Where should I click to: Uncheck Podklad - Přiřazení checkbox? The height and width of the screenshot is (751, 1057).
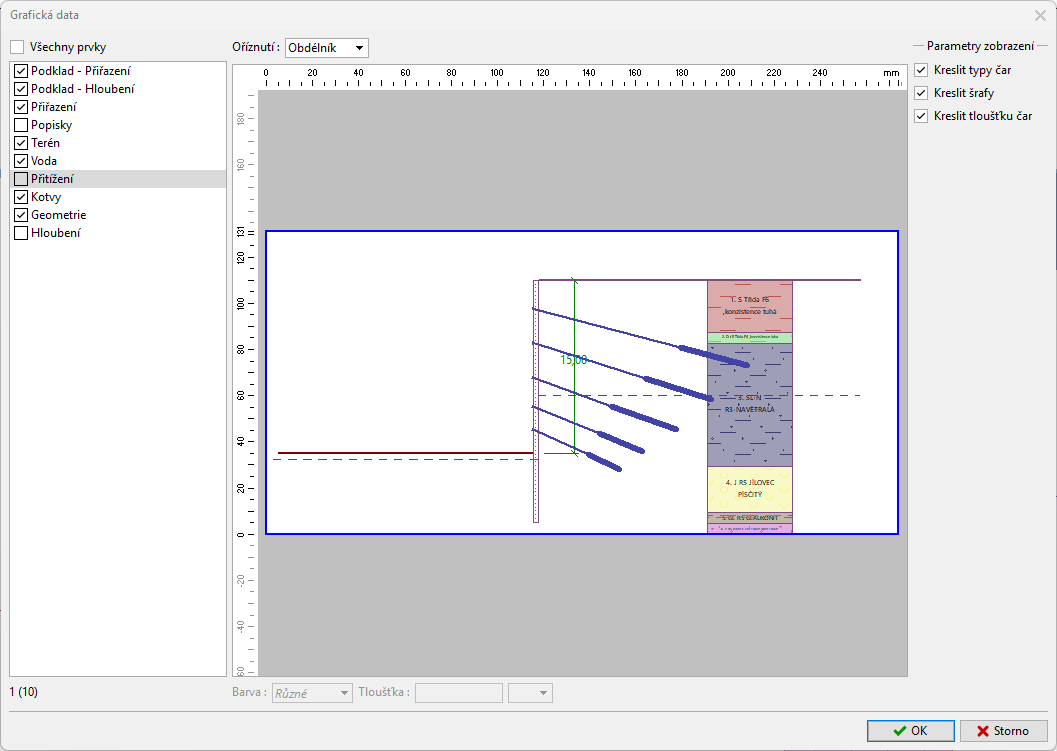click(x=21, y=71)
